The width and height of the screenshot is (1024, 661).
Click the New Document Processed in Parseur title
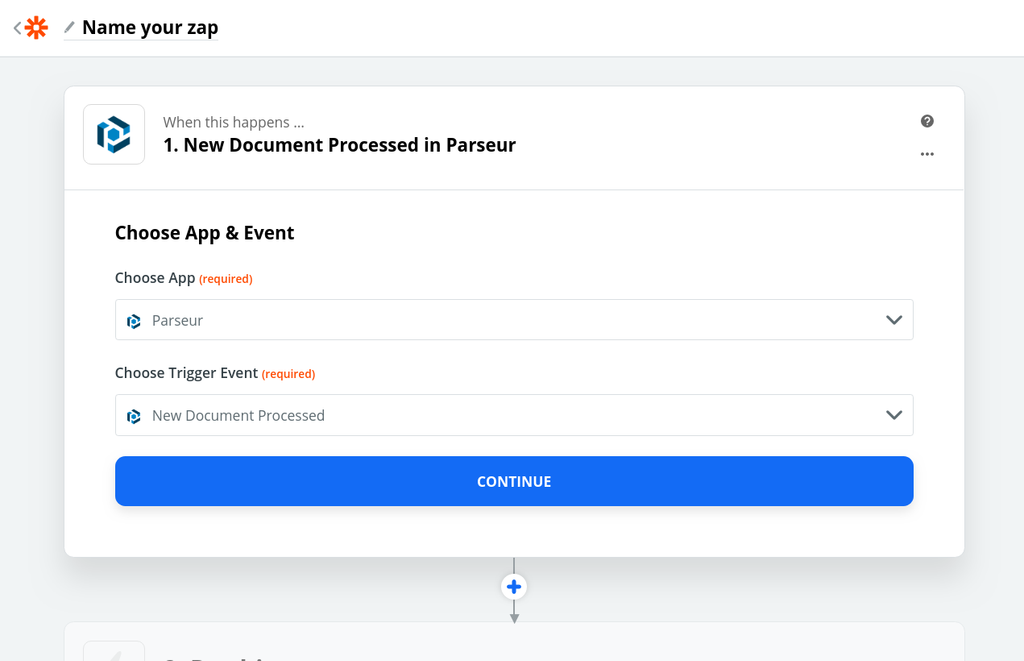point(340,145)
